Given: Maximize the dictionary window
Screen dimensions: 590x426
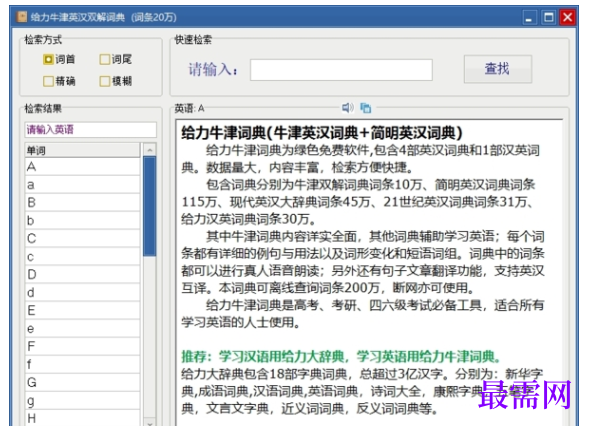Looking at the screenshot, I should (x=549, y=17).
